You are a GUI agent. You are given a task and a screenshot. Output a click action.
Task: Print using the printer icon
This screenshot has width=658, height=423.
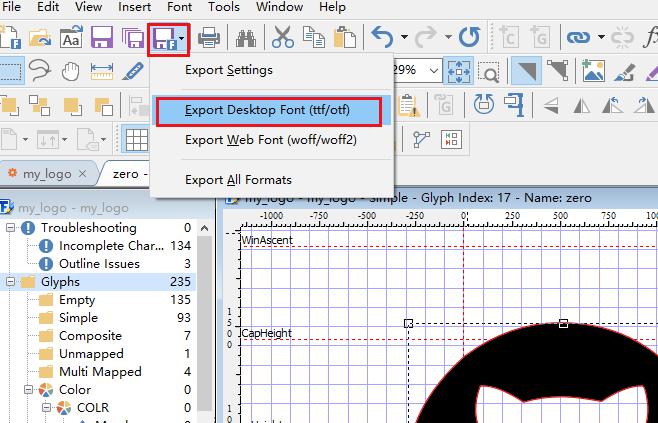[x=209, y=38]
